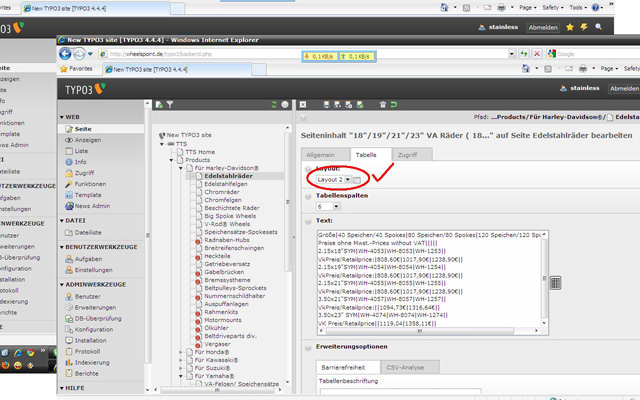Open Favorites in front browser

(x=76, y=69)
